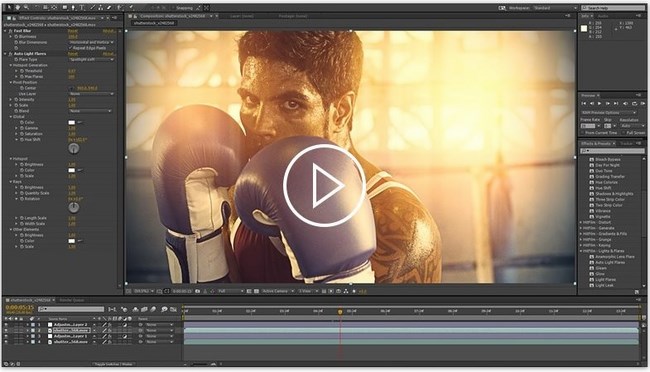Select the Effects & Presets tab
The image size is (650, 372).
pos(596,143)
